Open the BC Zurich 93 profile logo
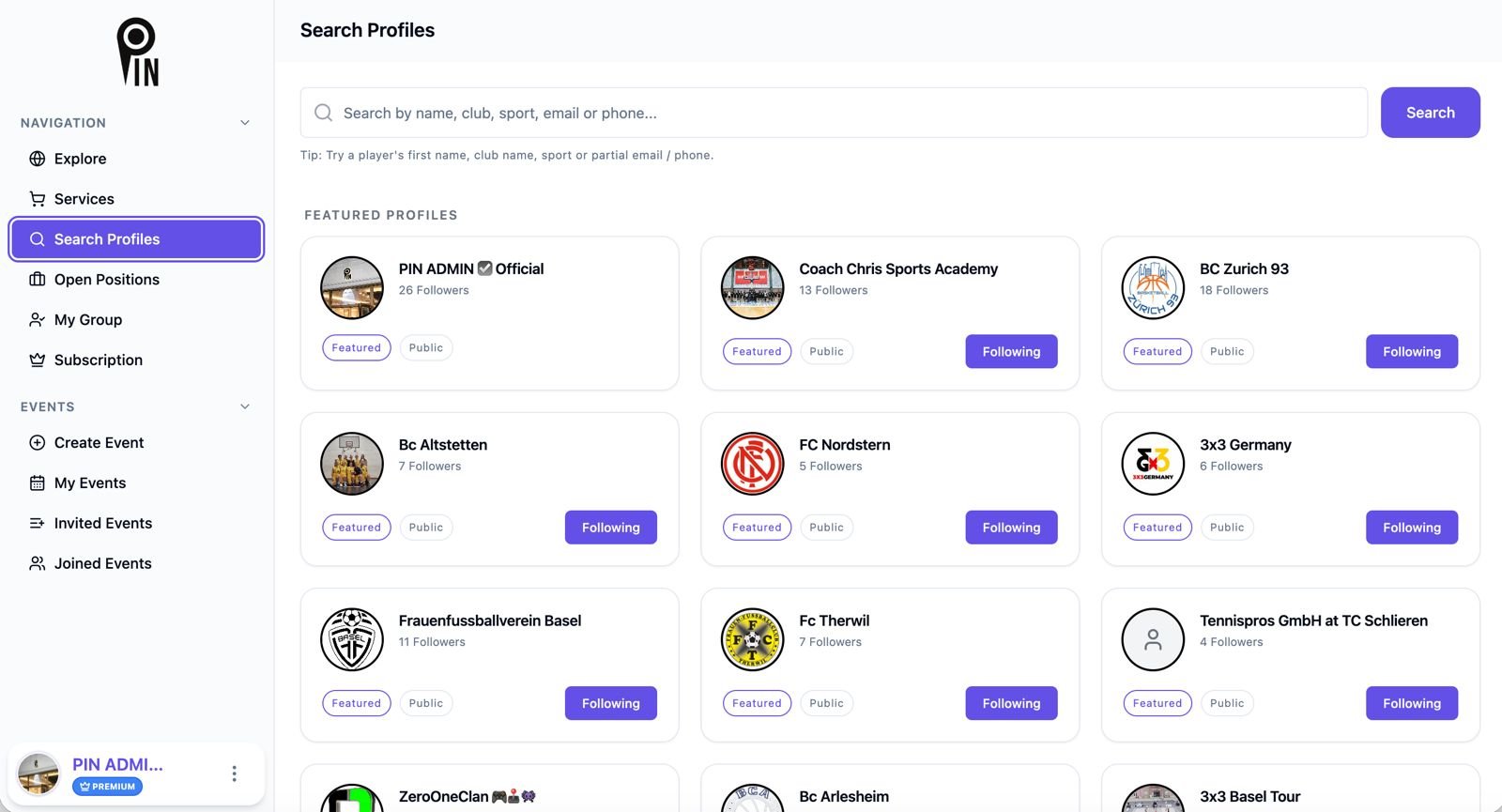The image size is (1502, 812). 1153,288
